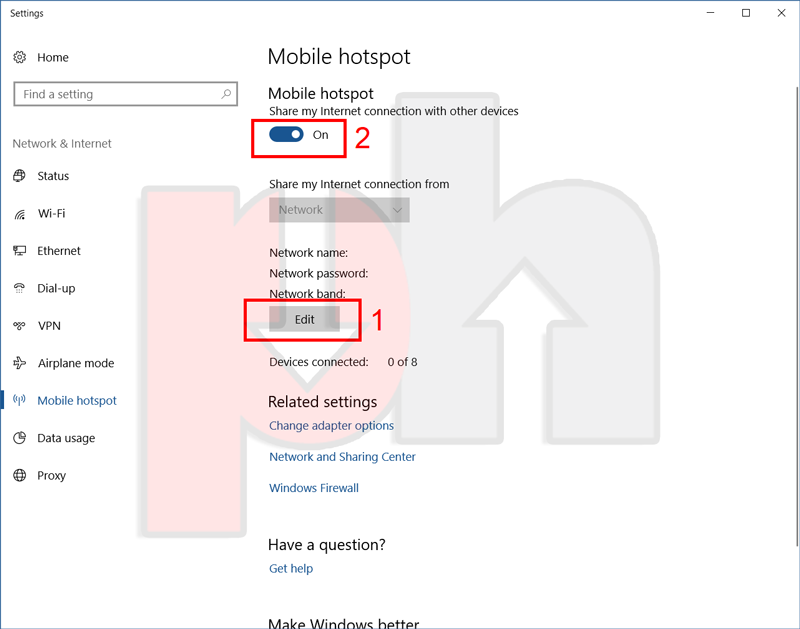Click the Ethernet monitor icon
The image size is (800, 629).
tap(19, 250)
